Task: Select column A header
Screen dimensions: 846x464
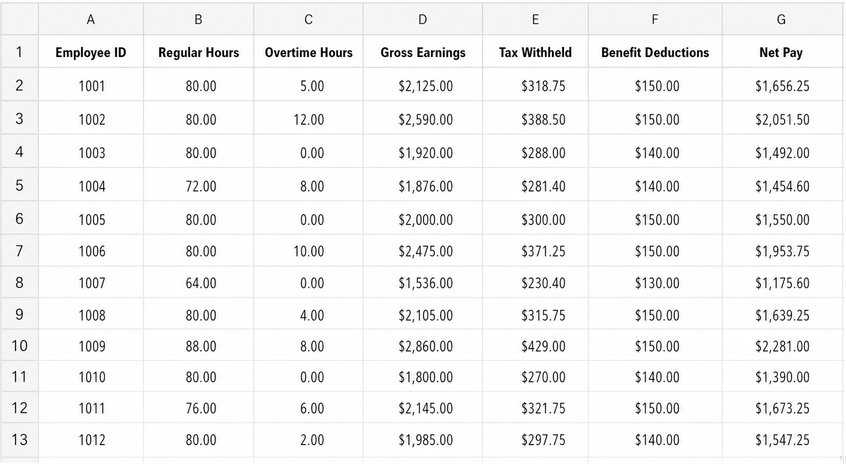Action: (x=91, y=19)
